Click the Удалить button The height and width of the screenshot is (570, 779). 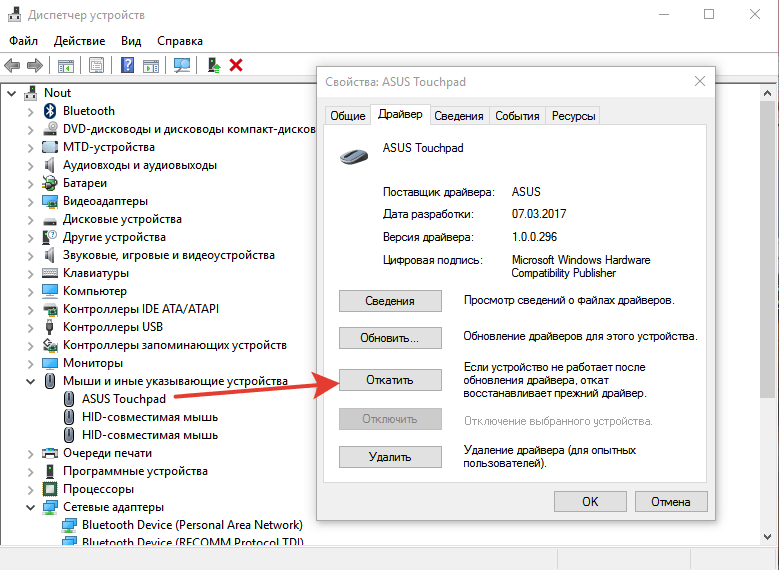pos(390,457)
